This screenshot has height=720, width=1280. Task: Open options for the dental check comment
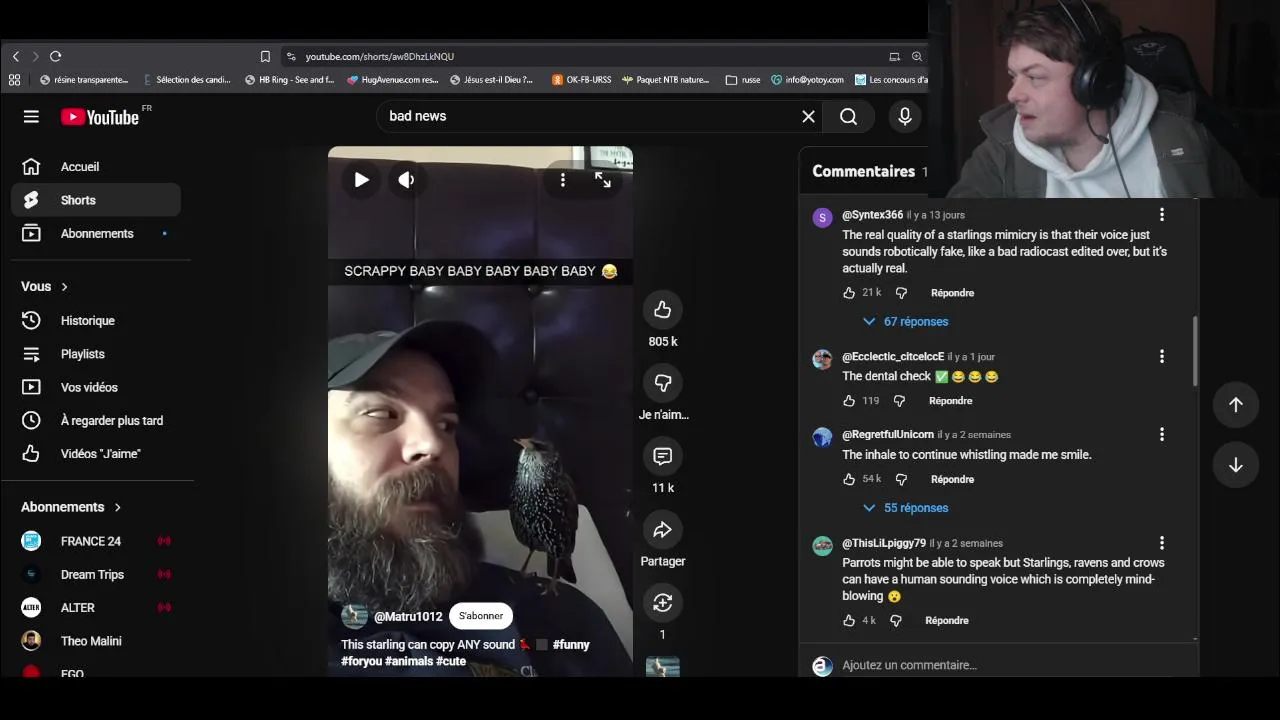point(1161,357)
